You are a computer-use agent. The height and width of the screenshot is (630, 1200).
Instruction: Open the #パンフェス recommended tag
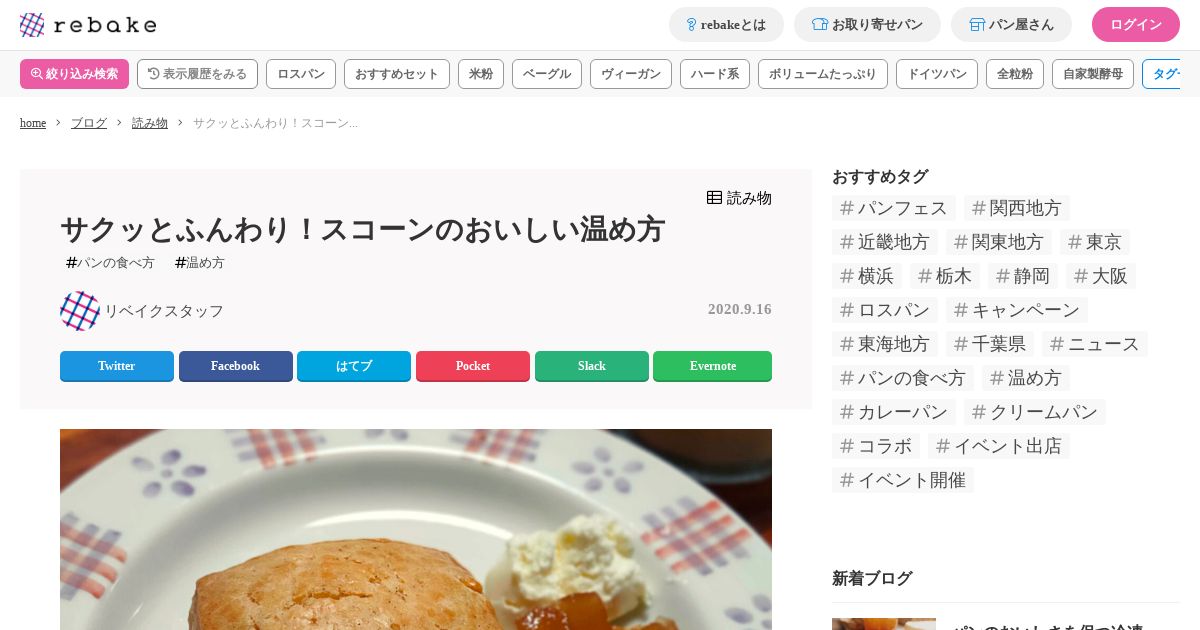[894, 208]
